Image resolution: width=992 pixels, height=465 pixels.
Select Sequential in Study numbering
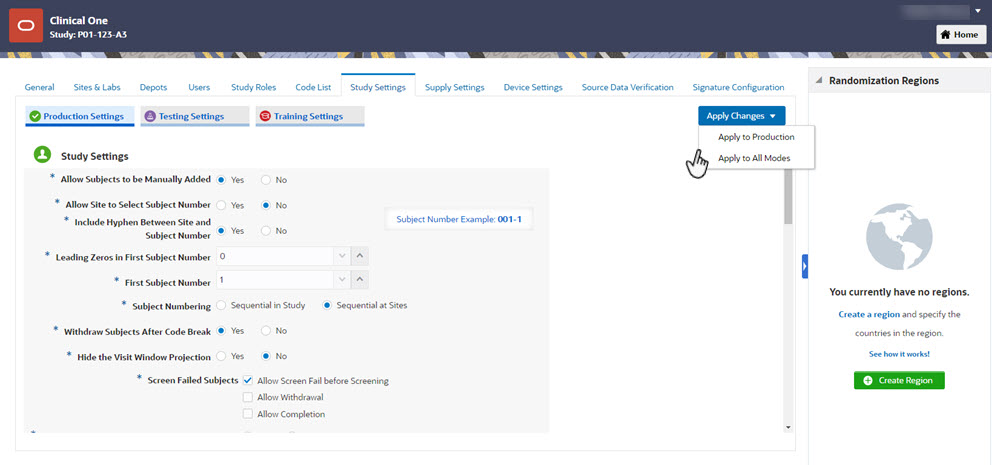[221, 306]
